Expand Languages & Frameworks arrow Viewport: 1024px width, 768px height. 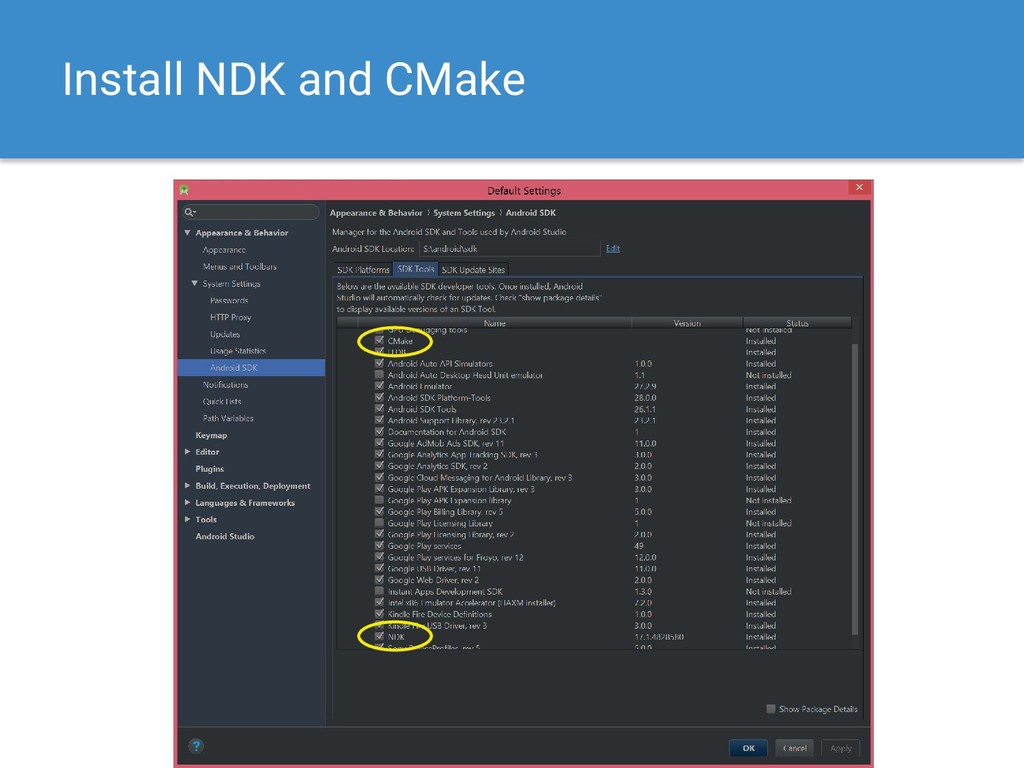pyautogui.click(x=187, y=503)
